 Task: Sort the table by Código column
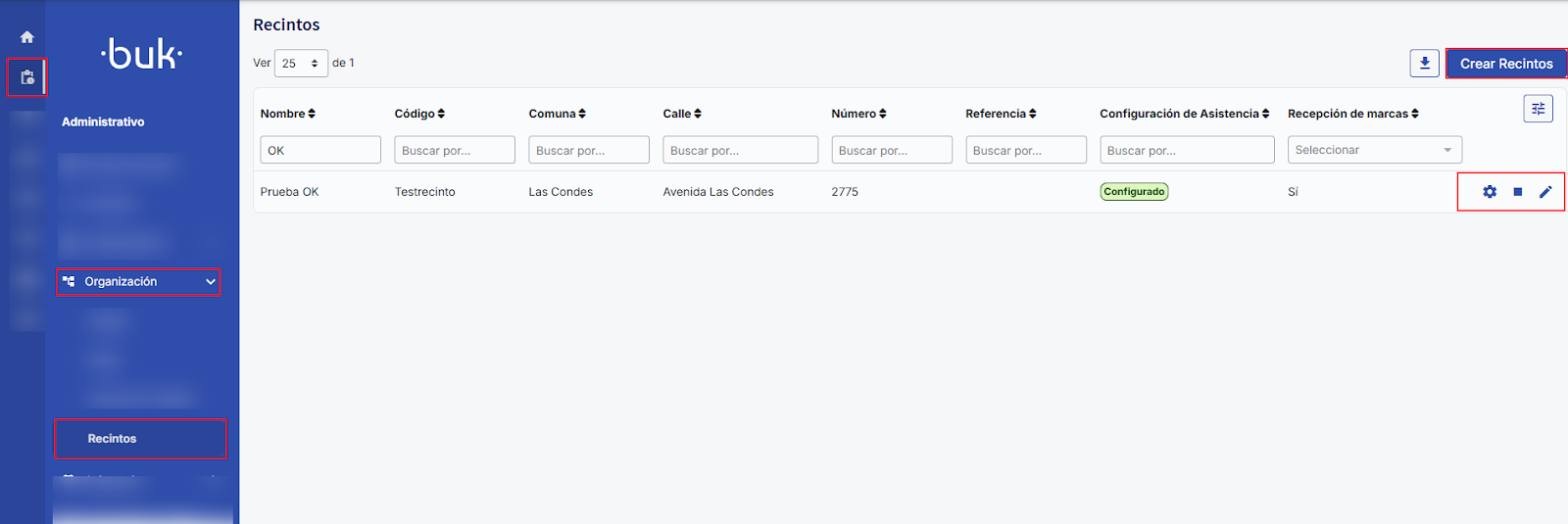pyautogui.click(x=419, y=114)
